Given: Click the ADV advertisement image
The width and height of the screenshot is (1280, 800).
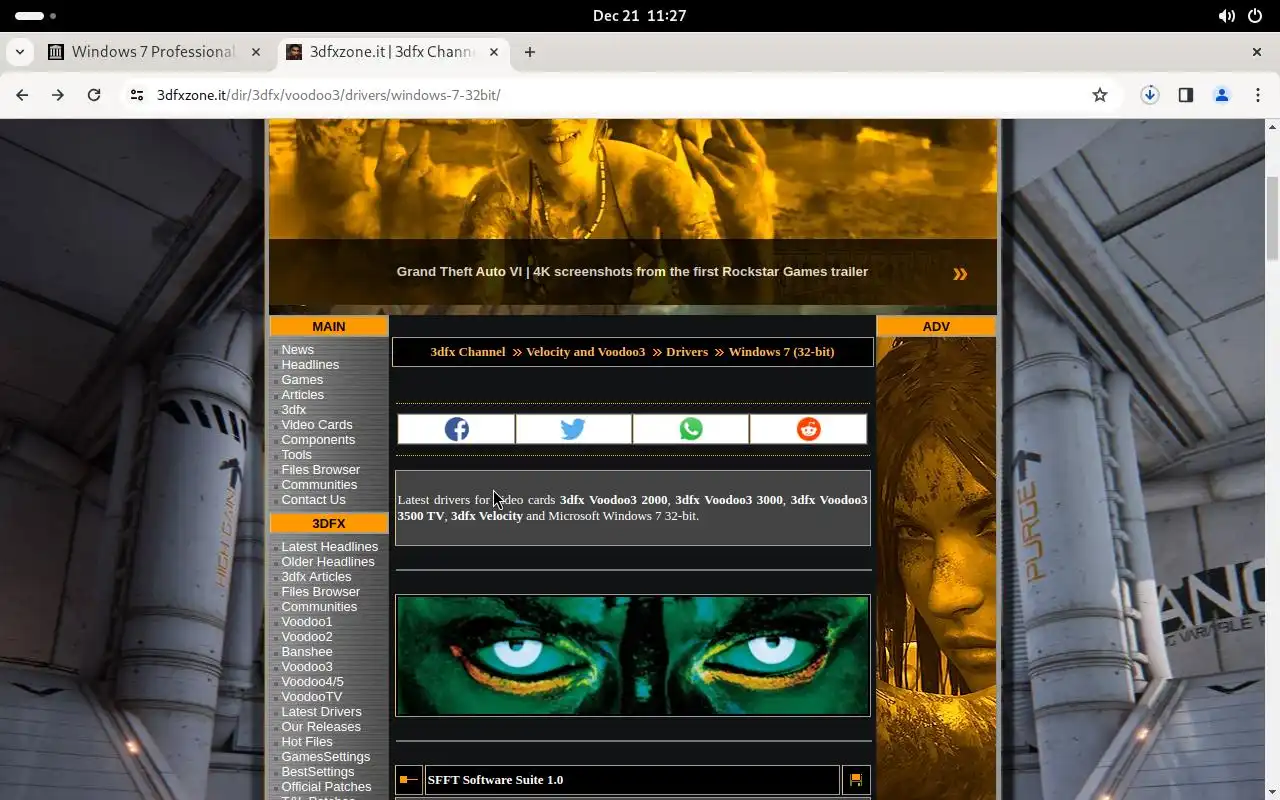Looking at the screenshot, I should pyautogui.click(x=936, y=568).
